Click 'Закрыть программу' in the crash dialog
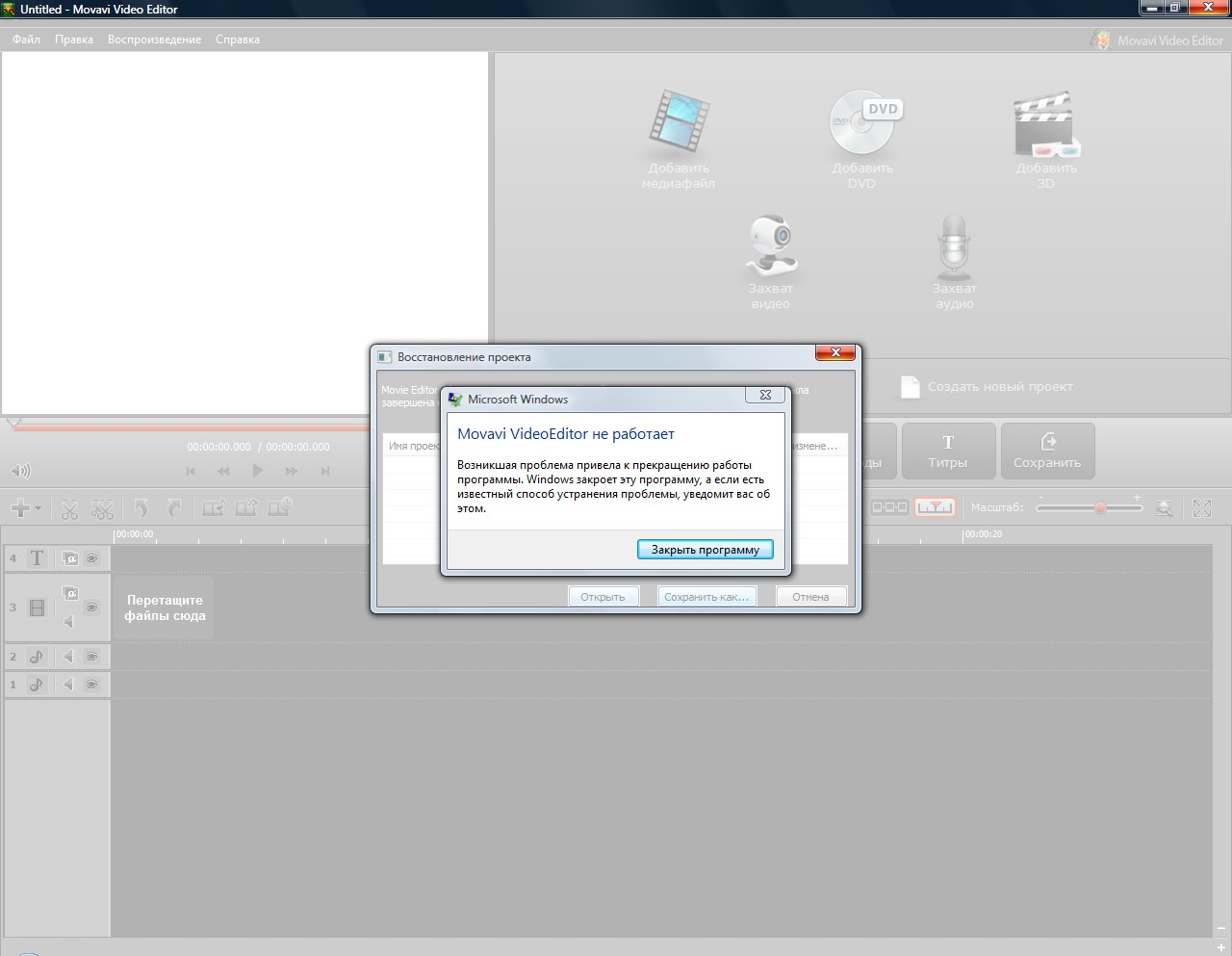1232x956 pixels. point(706,550)
